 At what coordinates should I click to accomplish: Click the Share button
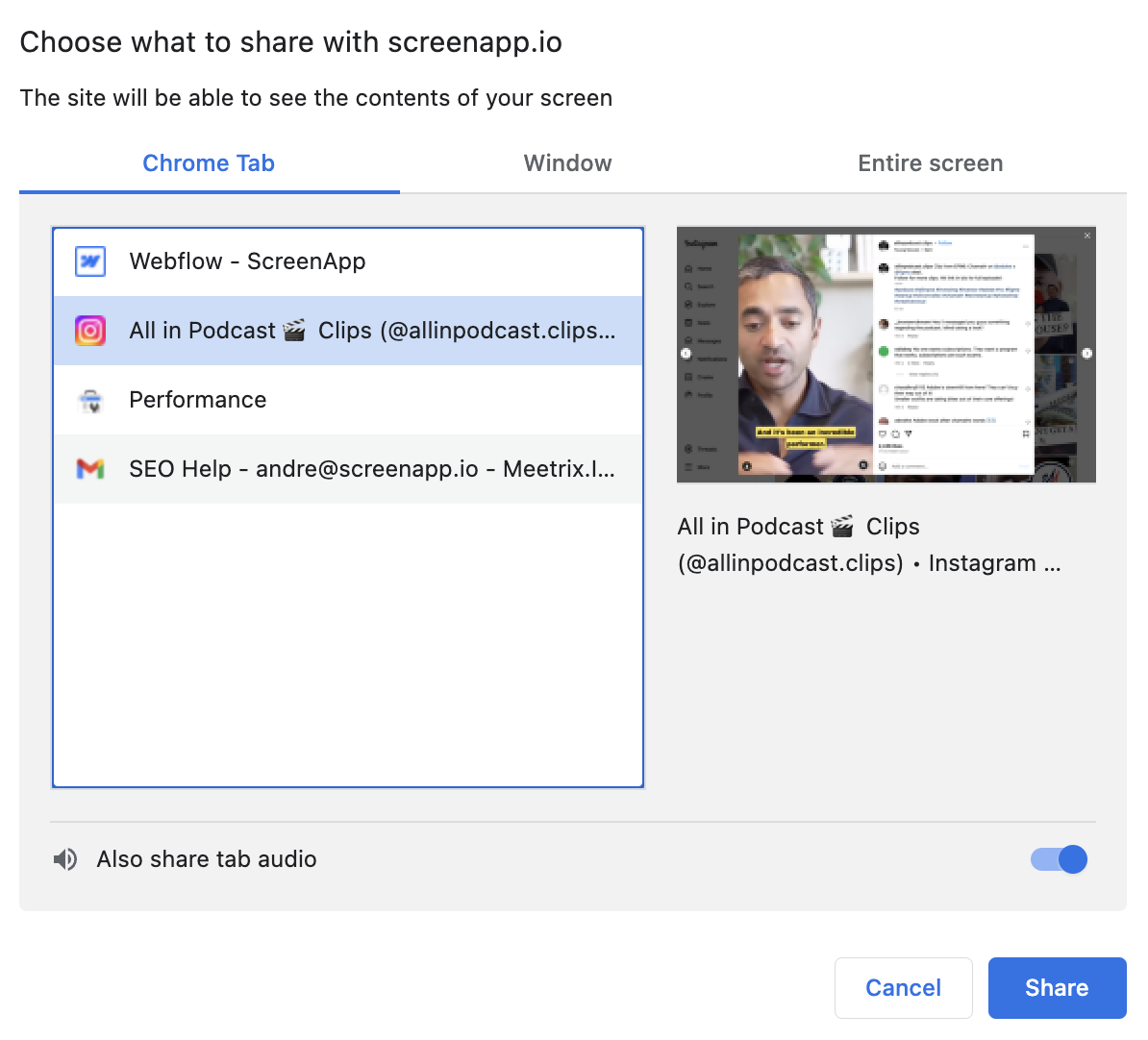tap(1057, 988)
